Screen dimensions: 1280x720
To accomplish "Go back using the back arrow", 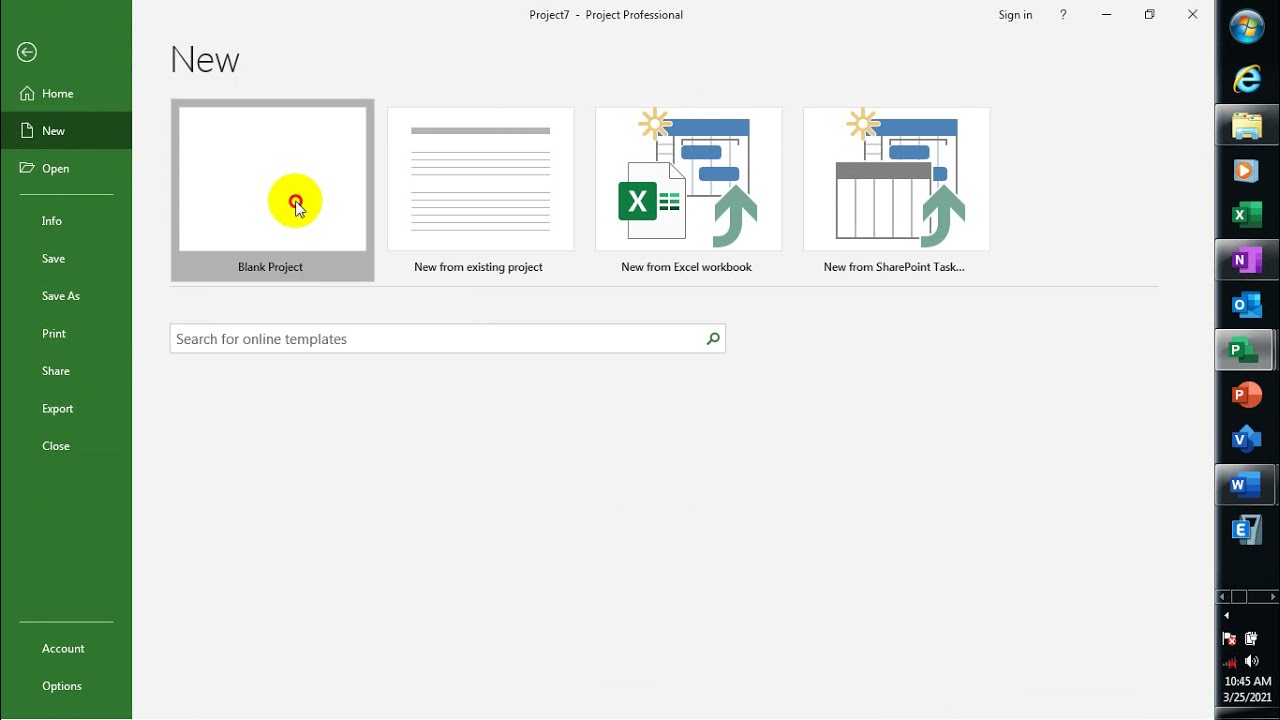I will pos(27,52).
